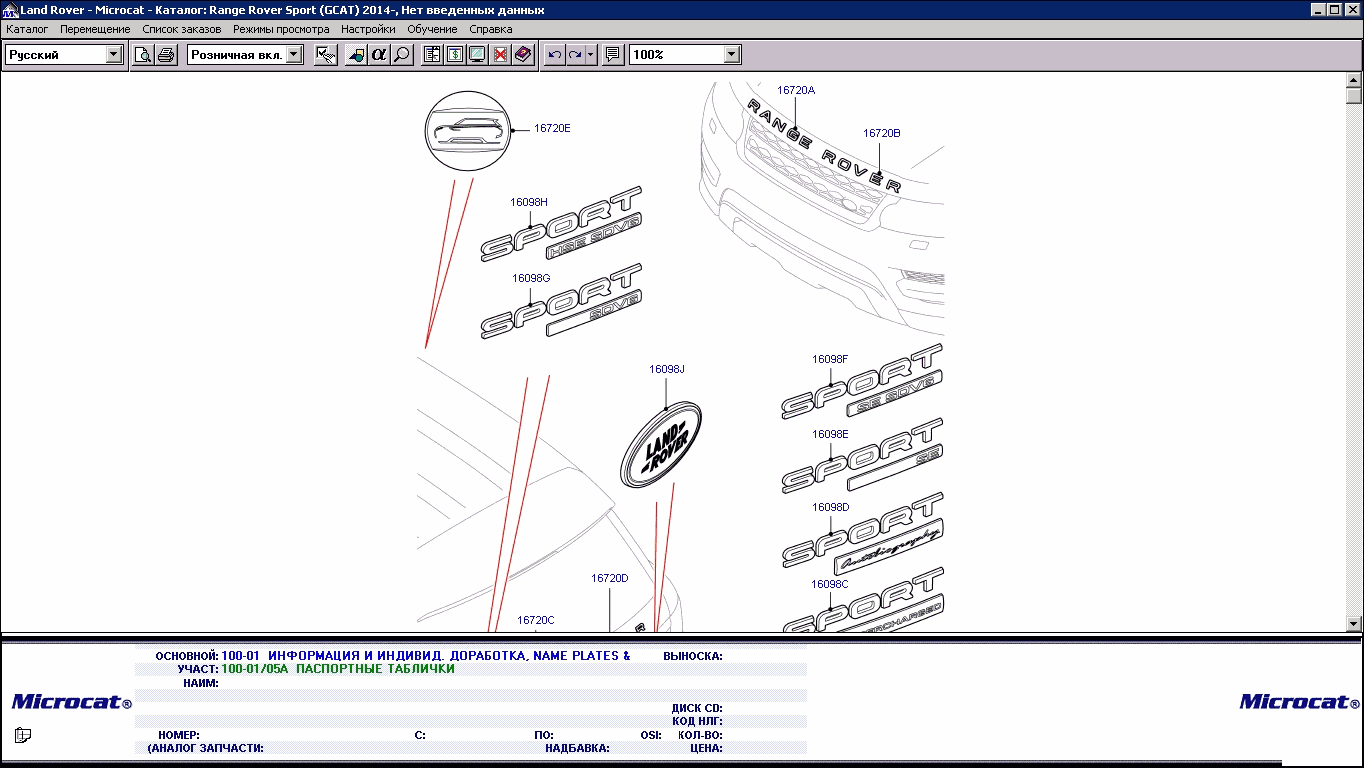Expand the Розничная вкл. price dropdown

[294, 55]
